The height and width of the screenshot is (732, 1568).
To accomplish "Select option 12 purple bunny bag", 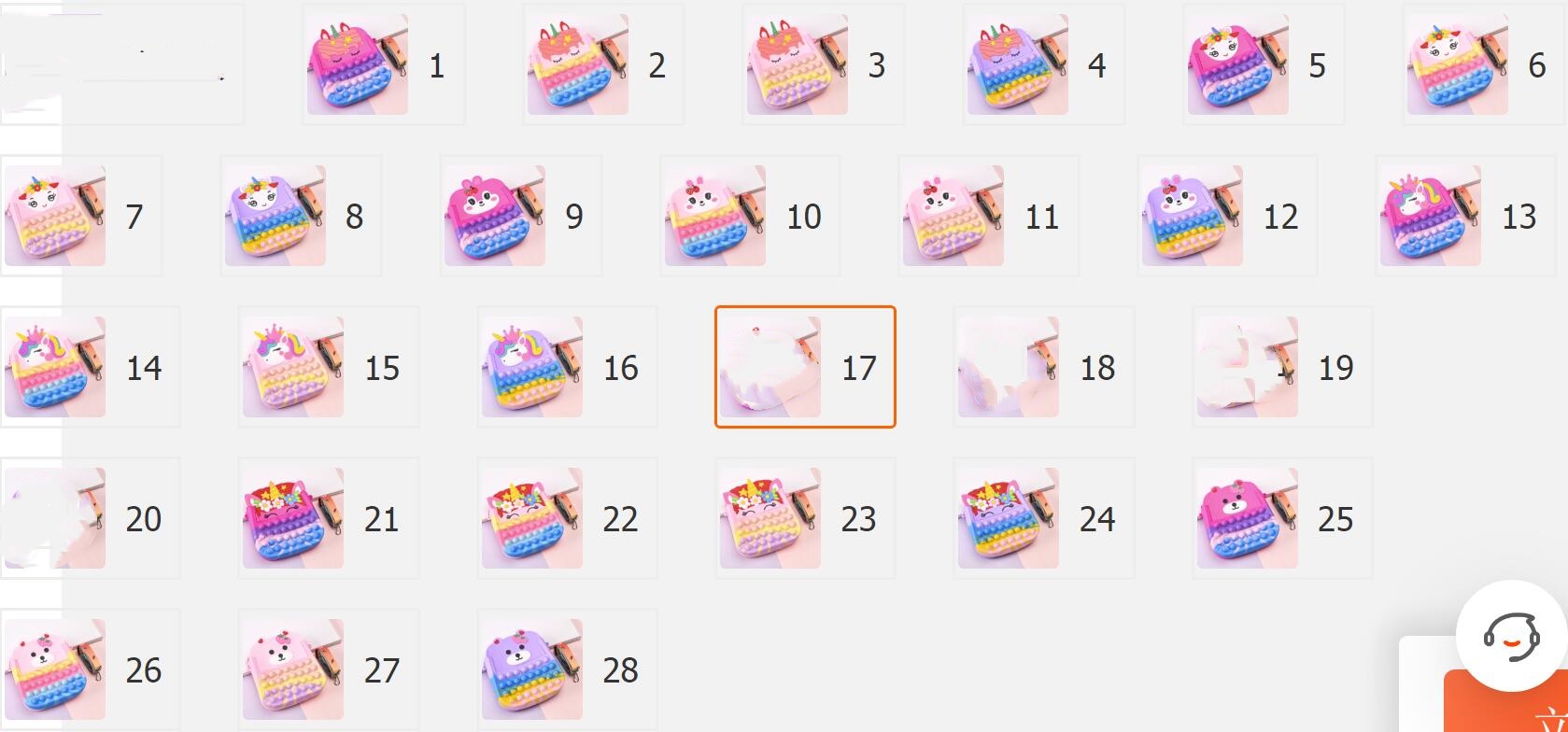I will tap(1227, 216).
